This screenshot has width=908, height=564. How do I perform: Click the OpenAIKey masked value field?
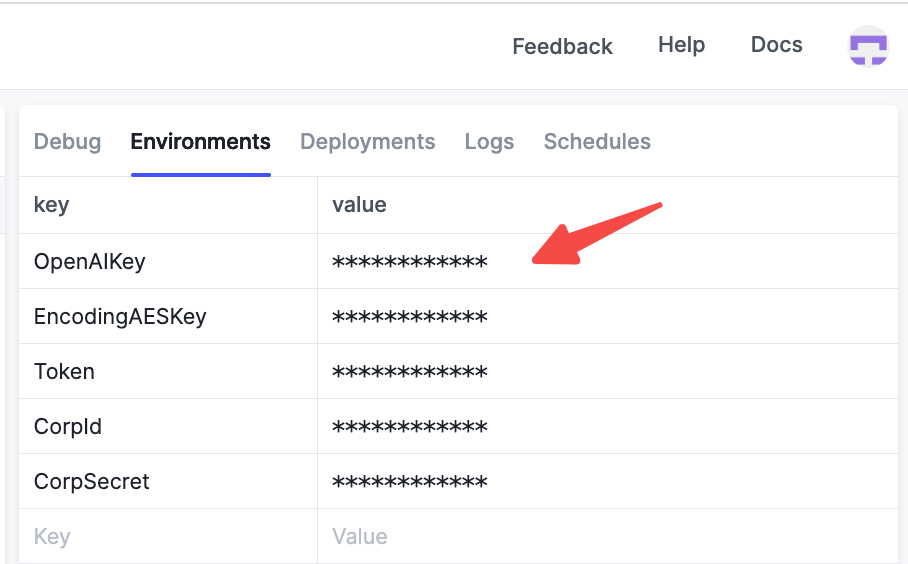pos(607,261)
